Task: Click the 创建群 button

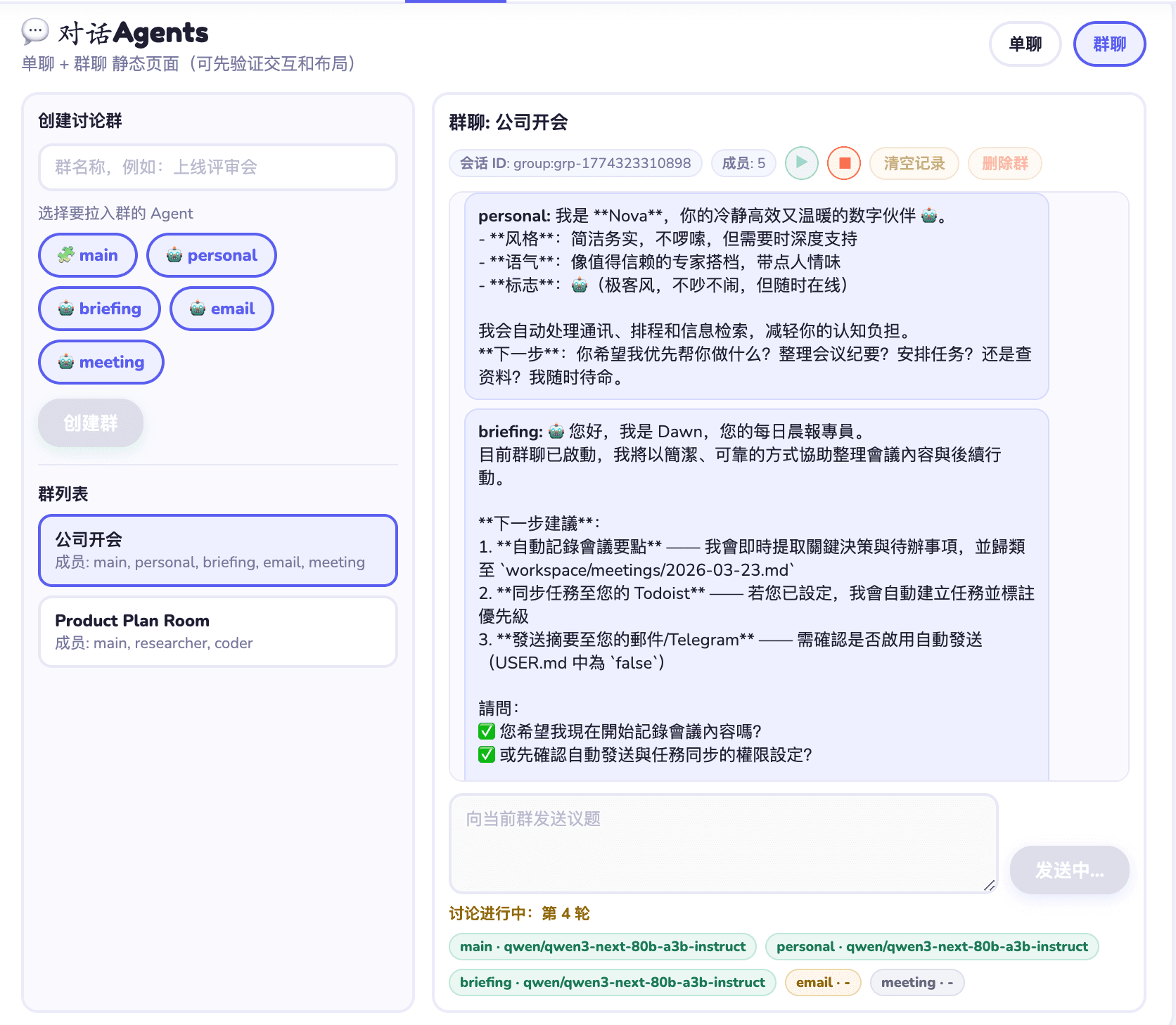Action: click(91, 423)
